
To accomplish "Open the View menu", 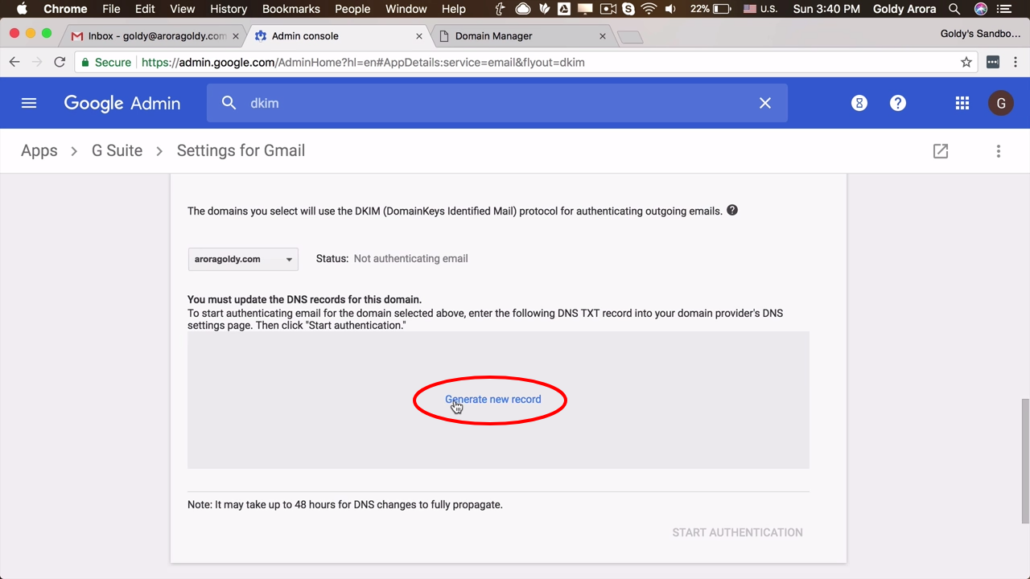I will coord(182,9).
